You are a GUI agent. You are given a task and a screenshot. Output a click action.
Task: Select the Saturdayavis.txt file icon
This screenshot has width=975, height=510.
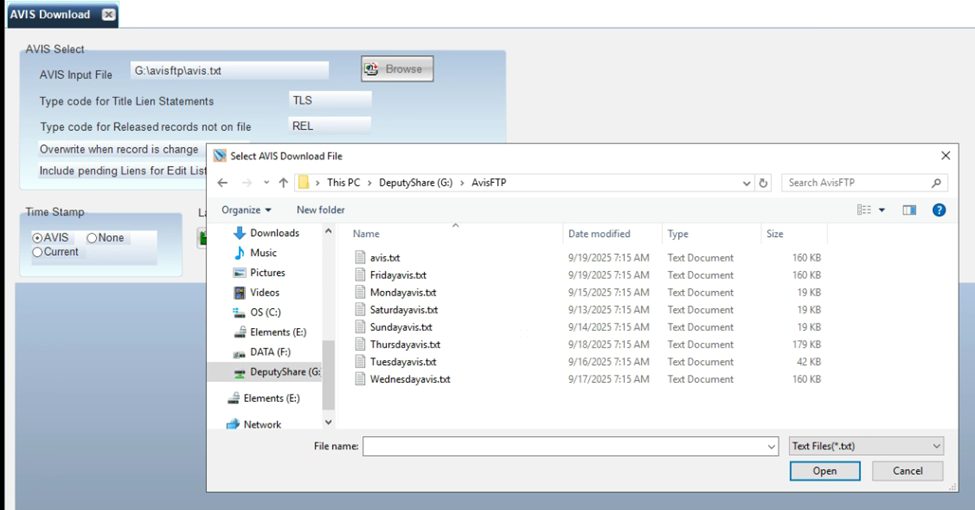click(x=360, y=310)
